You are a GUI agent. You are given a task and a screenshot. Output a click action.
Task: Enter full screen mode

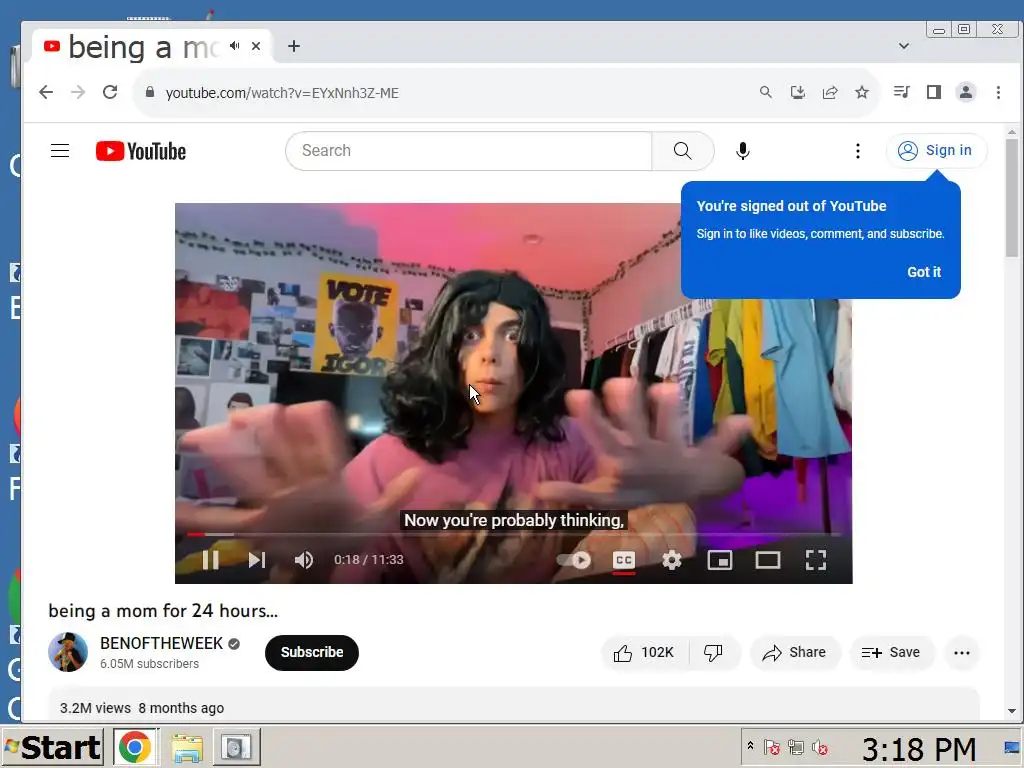point(816,560)
